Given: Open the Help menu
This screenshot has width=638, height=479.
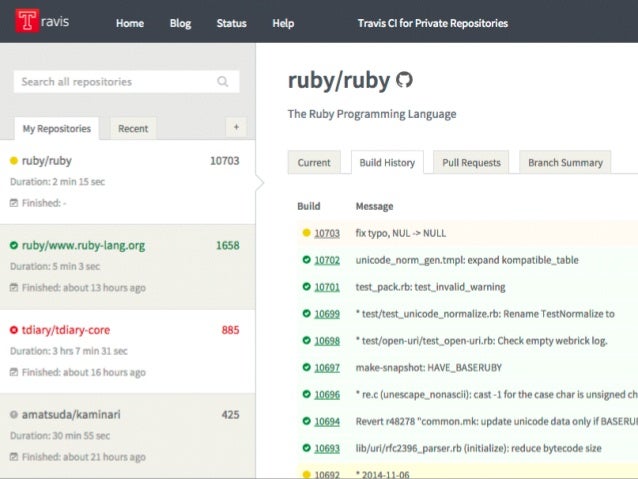Looking at the screenshot, I should click(x=283, y=23).
